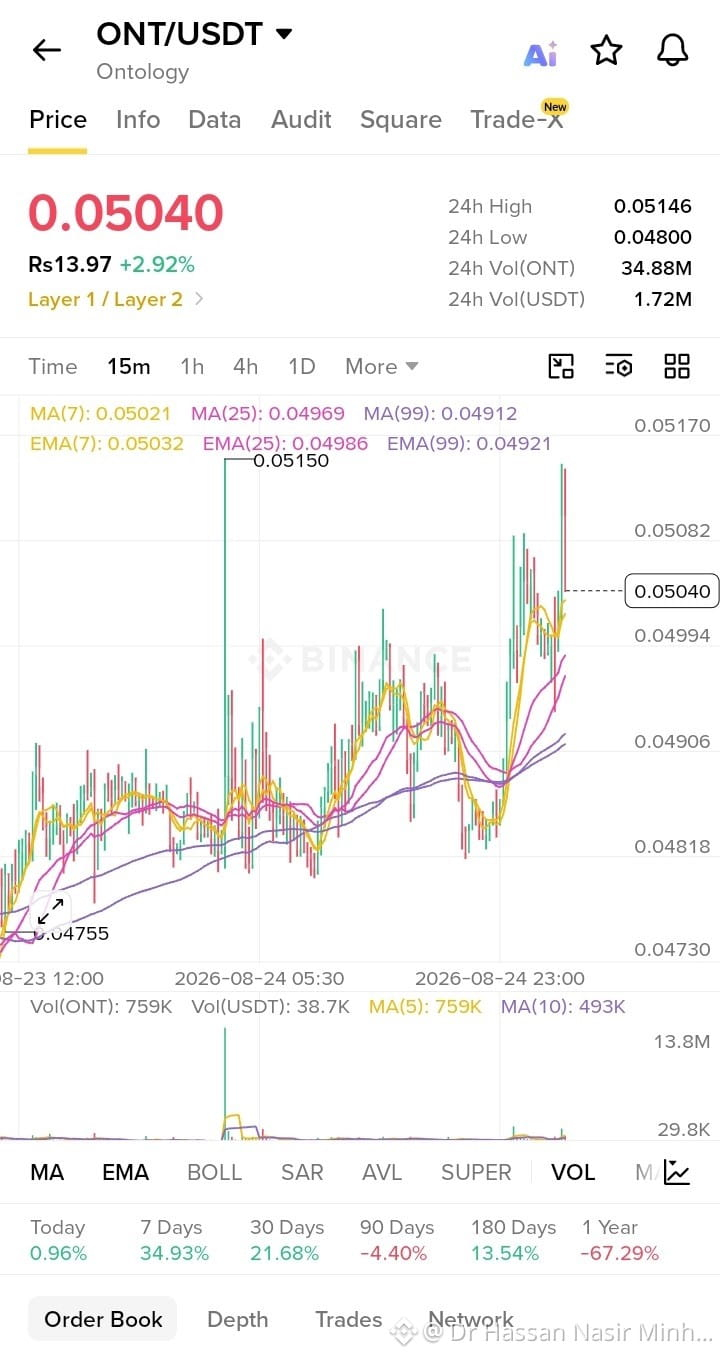This screenshot has height=1357, width=720.
Task: Switch to the Info tab
Action: [138, 120]
